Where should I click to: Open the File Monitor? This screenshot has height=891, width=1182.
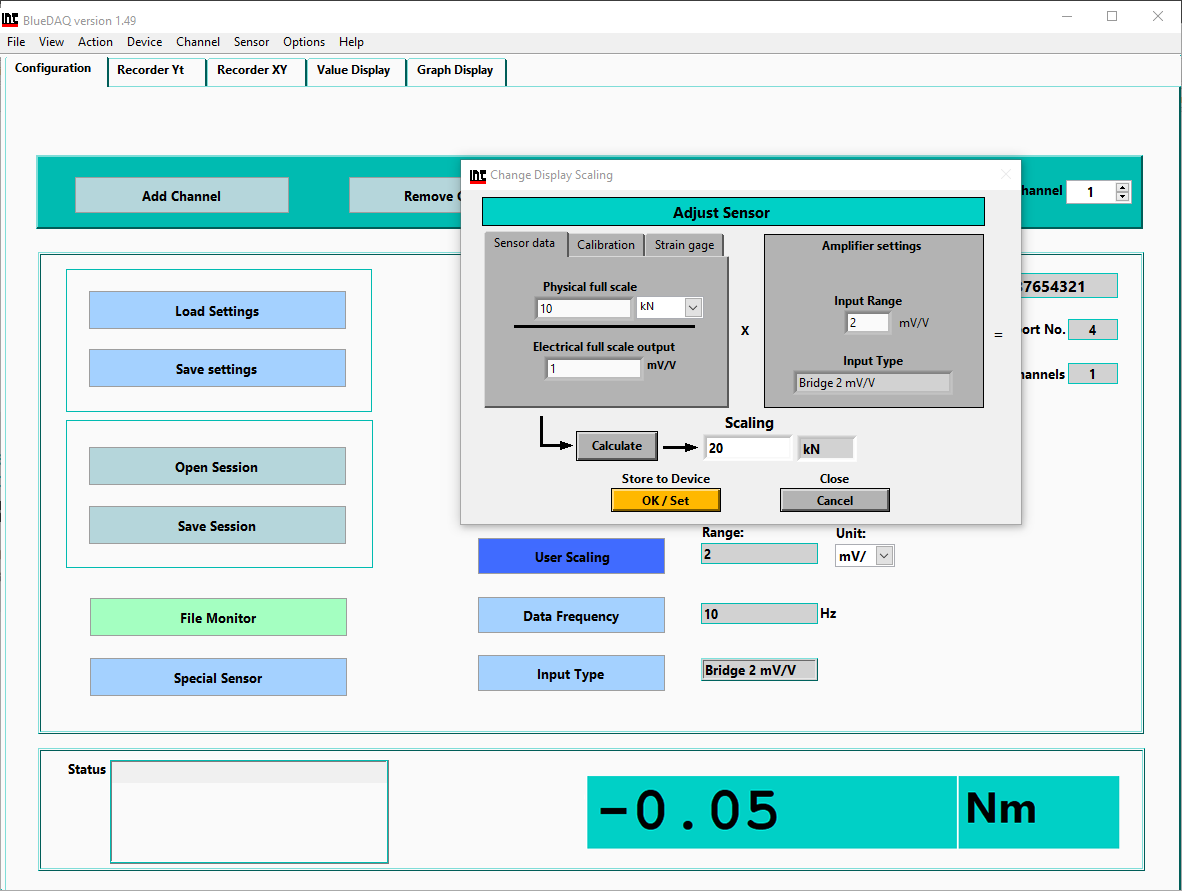[218, 618]
